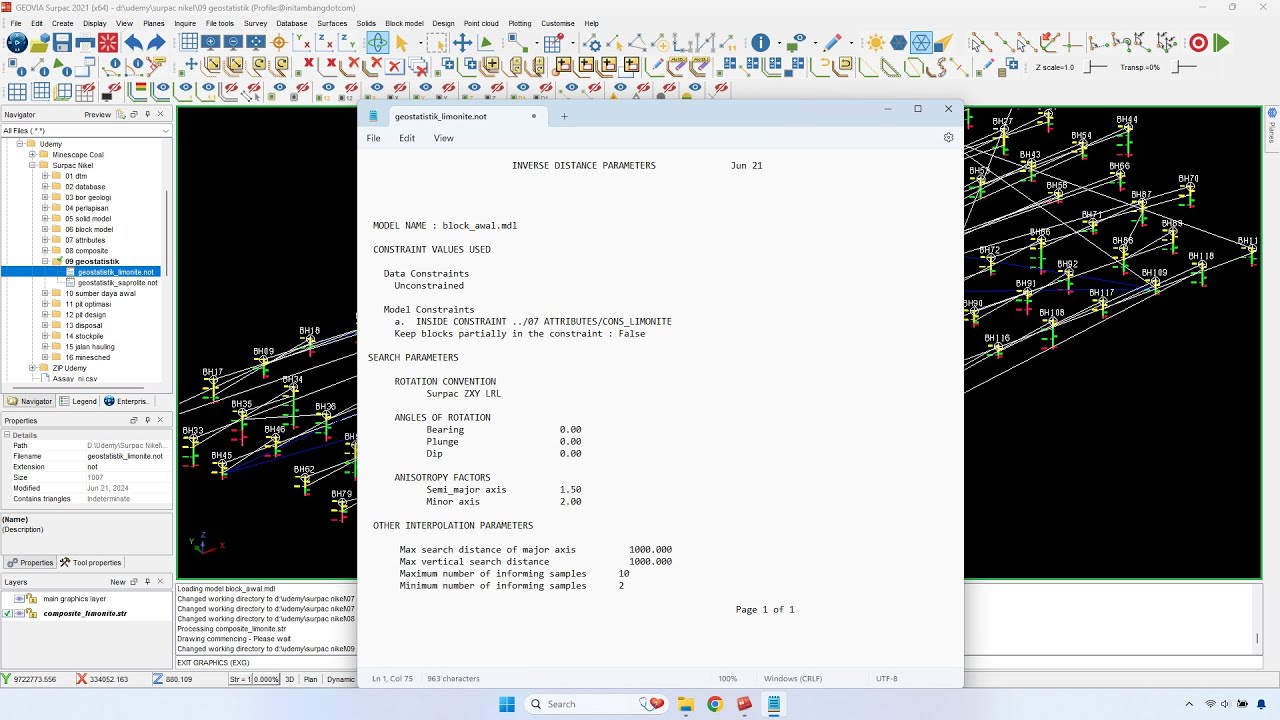Click Preview button in Navigator header

tap(98, 115)
